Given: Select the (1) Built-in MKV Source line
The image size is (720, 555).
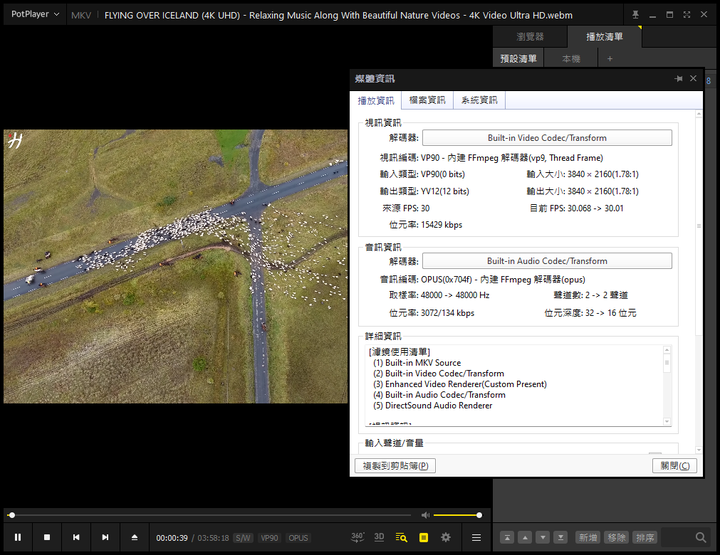Looking at the screenshot, I should click(x=417, y=363).
